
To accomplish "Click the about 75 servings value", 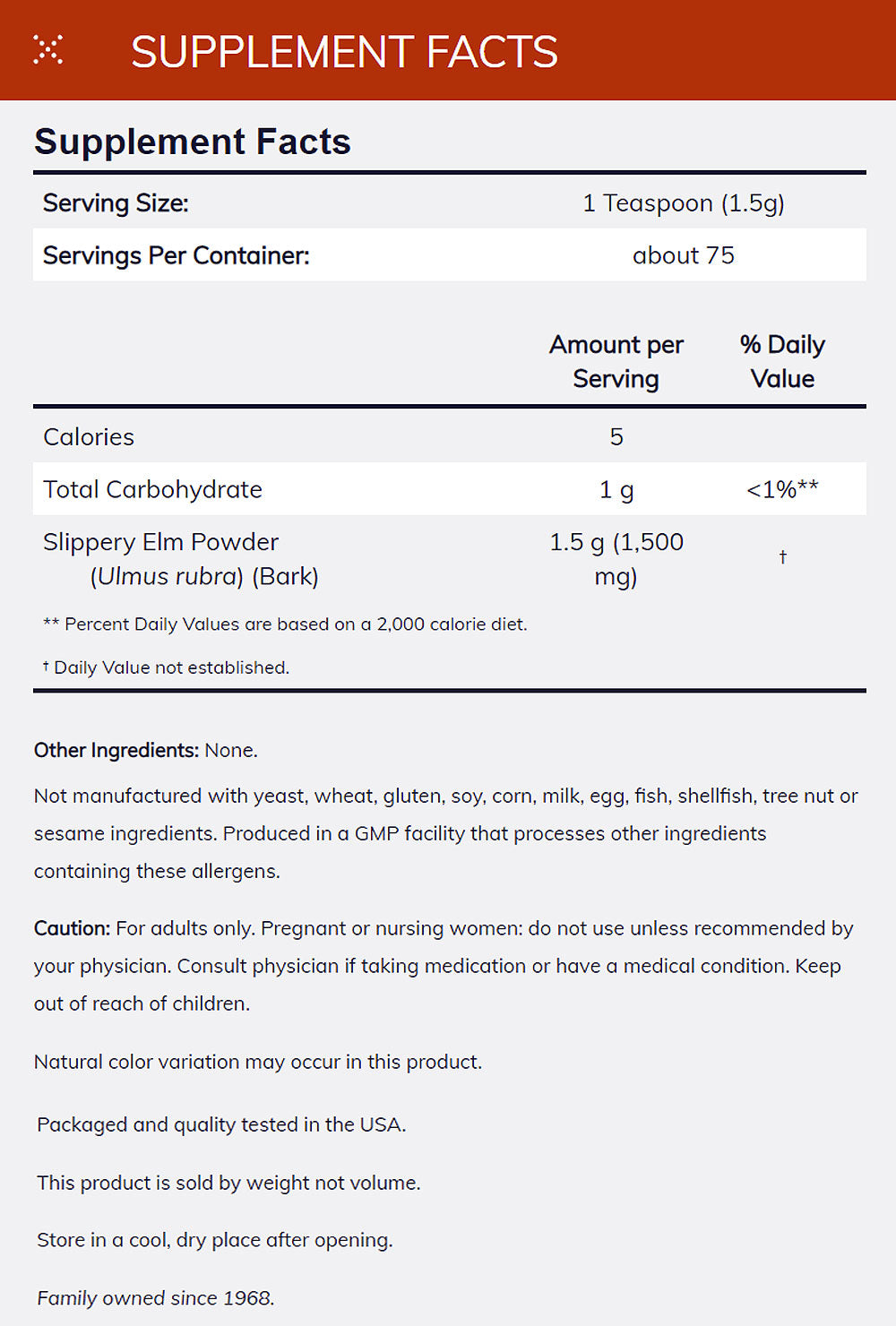I will [684, 255].
